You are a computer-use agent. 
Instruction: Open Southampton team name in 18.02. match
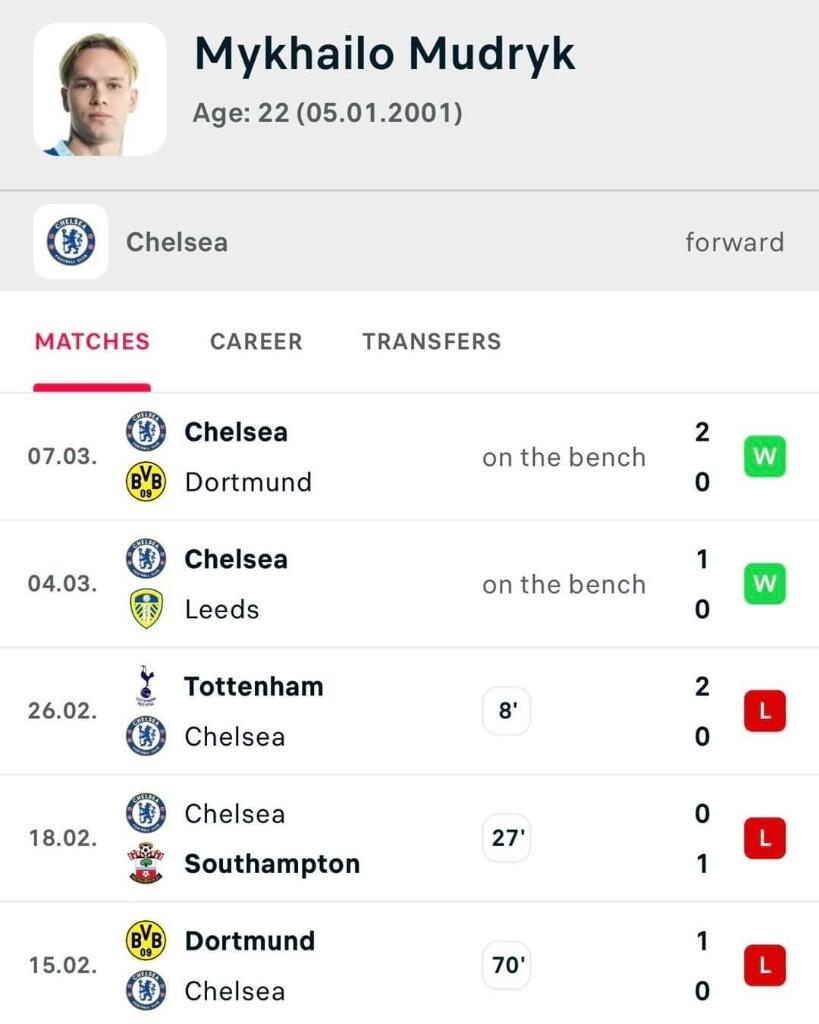(272, 864)
